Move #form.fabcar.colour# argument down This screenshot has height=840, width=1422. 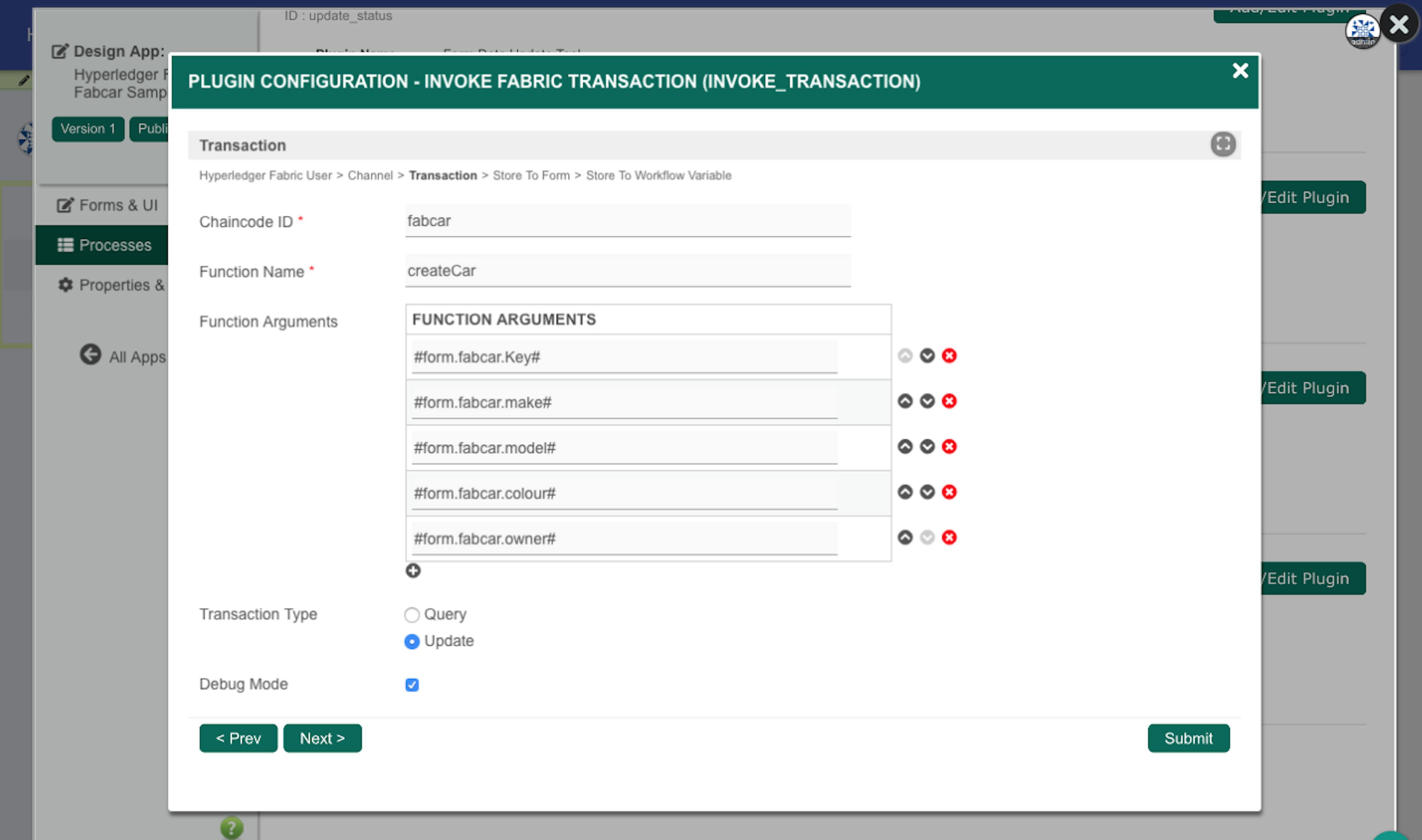[x=927, y=492]
